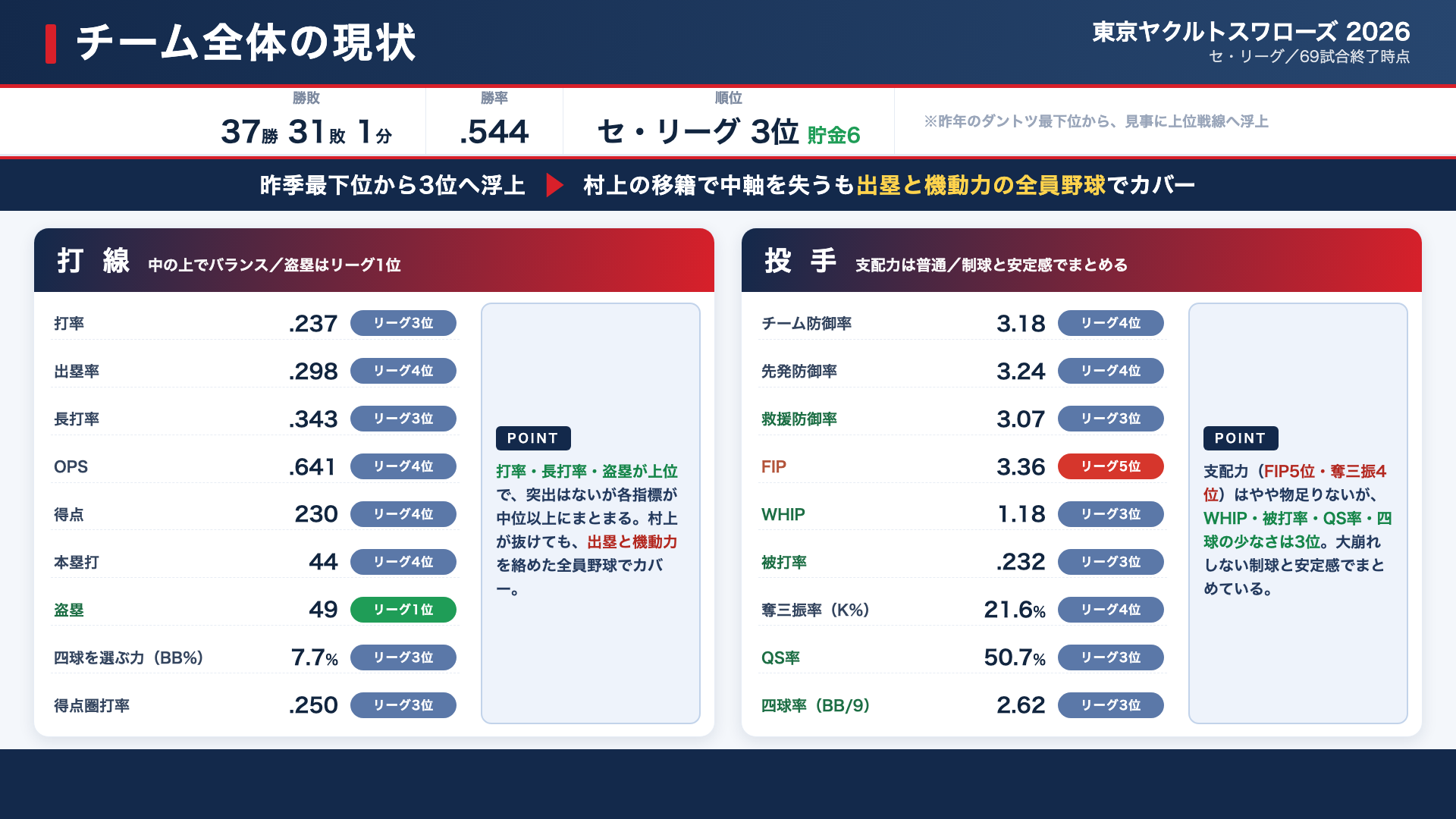The width and height of the screenshot is (1456, 819).
Task: Click the 奪三振率 (K%) value 21.6%
Action: tap(1015, 610)
